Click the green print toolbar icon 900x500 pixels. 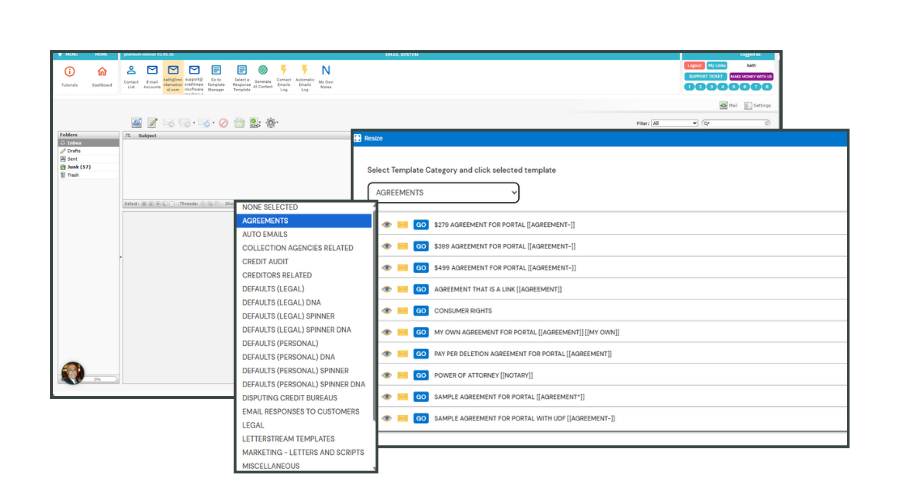click(x=239, y=123)
